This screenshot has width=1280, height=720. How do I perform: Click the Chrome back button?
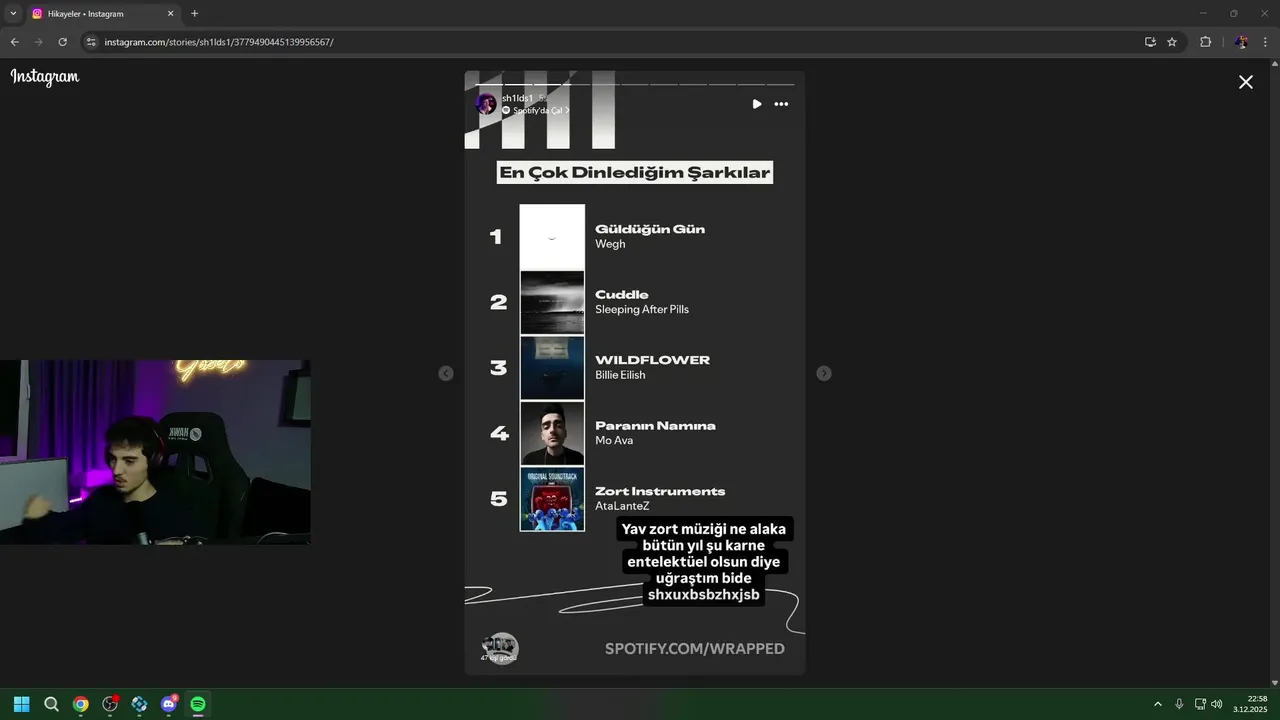pyautogui.click(x=14, y=42)
